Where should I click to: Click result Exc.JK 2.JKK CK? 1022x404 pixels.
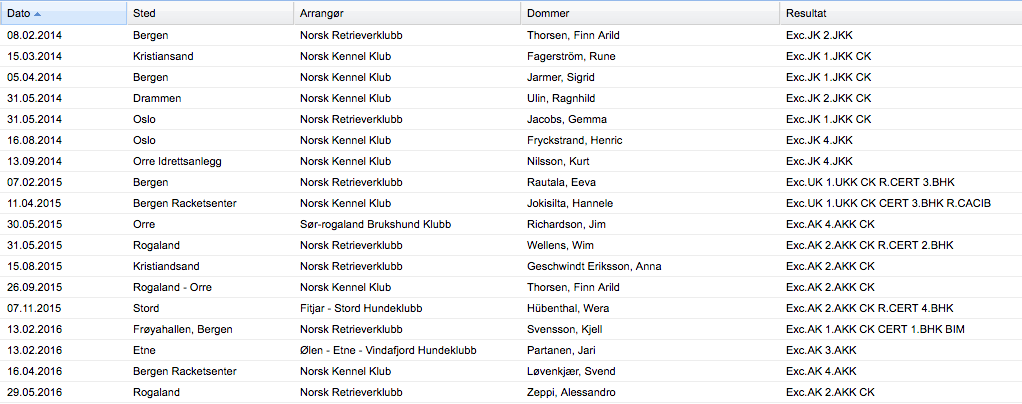(x=828, y=98)
